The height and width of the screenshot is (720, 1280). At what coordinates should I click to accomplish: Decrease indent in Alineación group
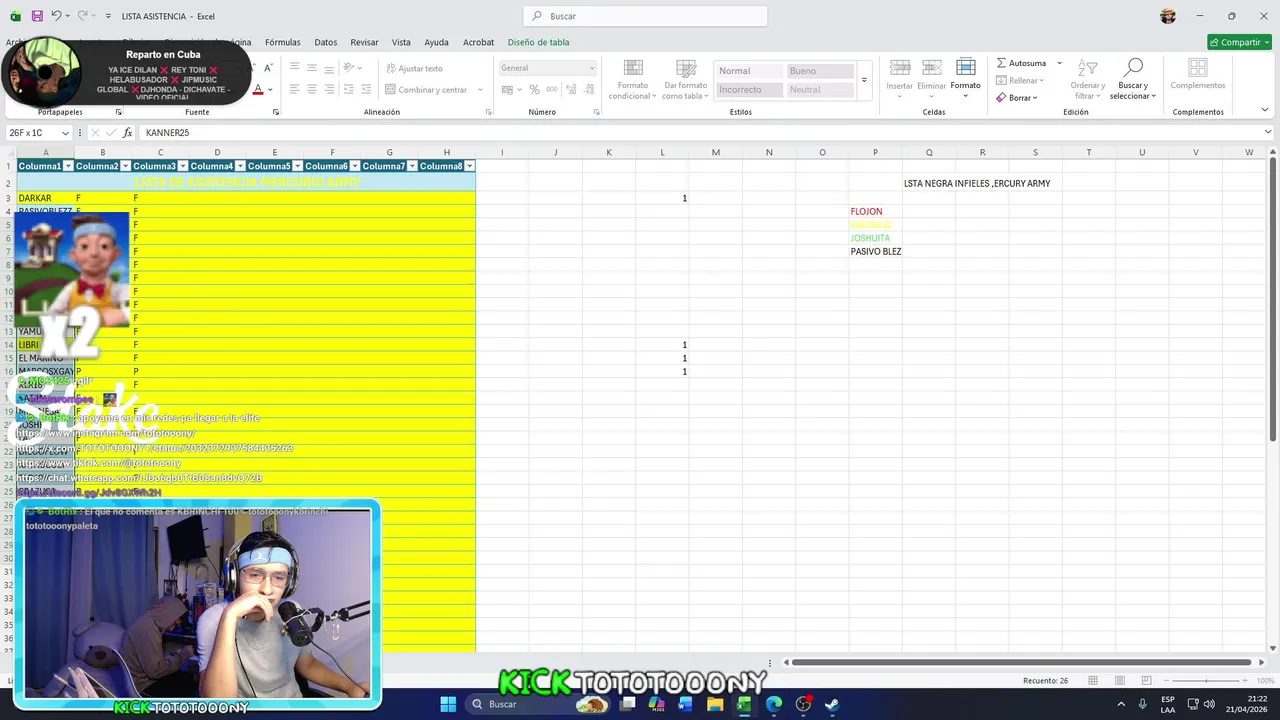coord(349,90)
